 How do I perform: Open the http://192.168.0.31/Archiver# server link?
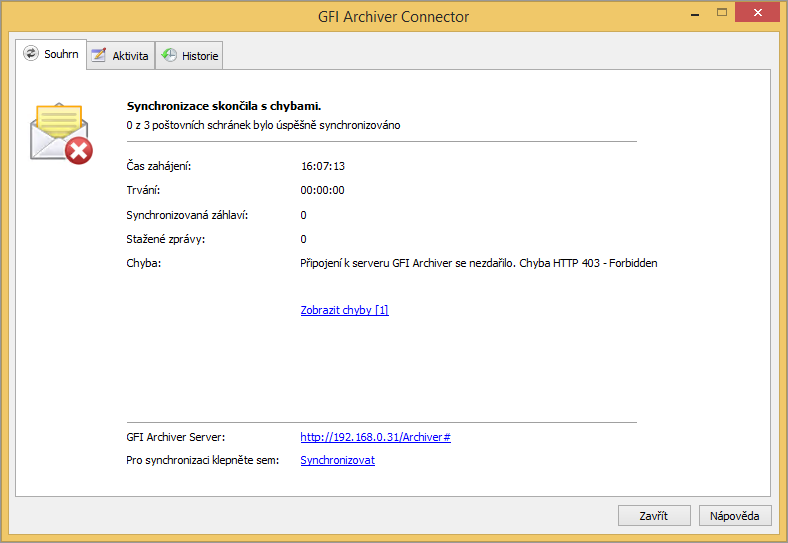click(x=375, y=437)
